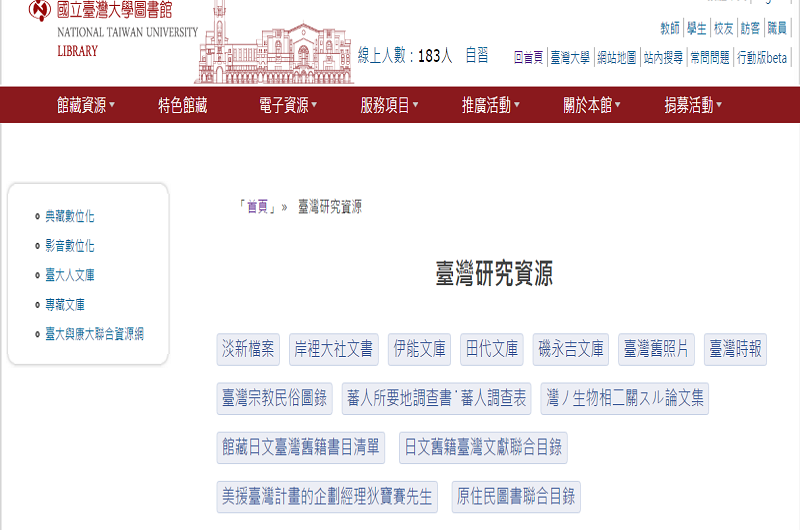Expand the 關於本館 dropdown menu
This screenshot has width=800, height=530.
pos(592,105)
